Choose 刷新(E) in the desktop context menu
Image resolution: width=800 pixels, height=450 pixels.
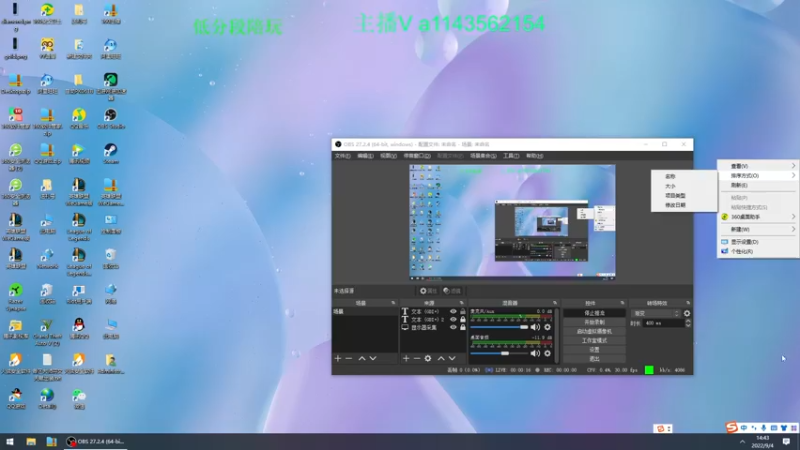point(759,185)
